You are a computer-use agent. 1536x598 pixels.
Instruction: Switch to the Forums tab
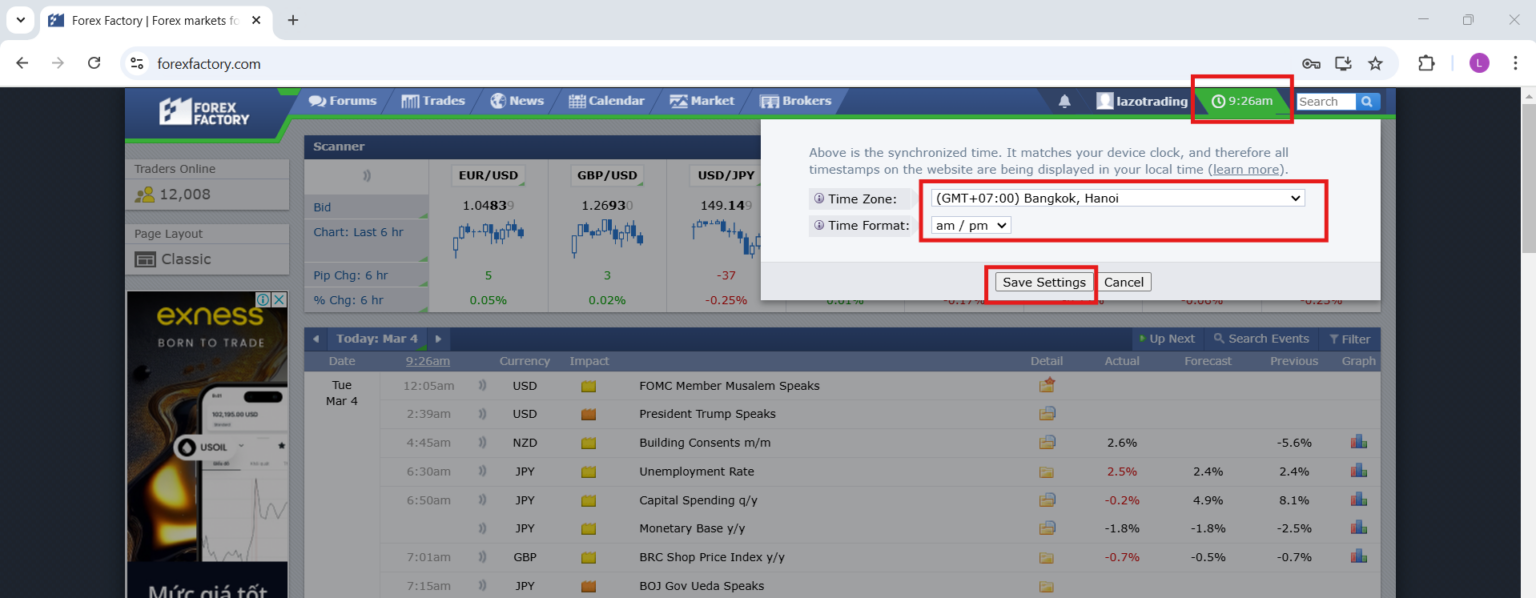pyautogui.click(x=343, y=100)
